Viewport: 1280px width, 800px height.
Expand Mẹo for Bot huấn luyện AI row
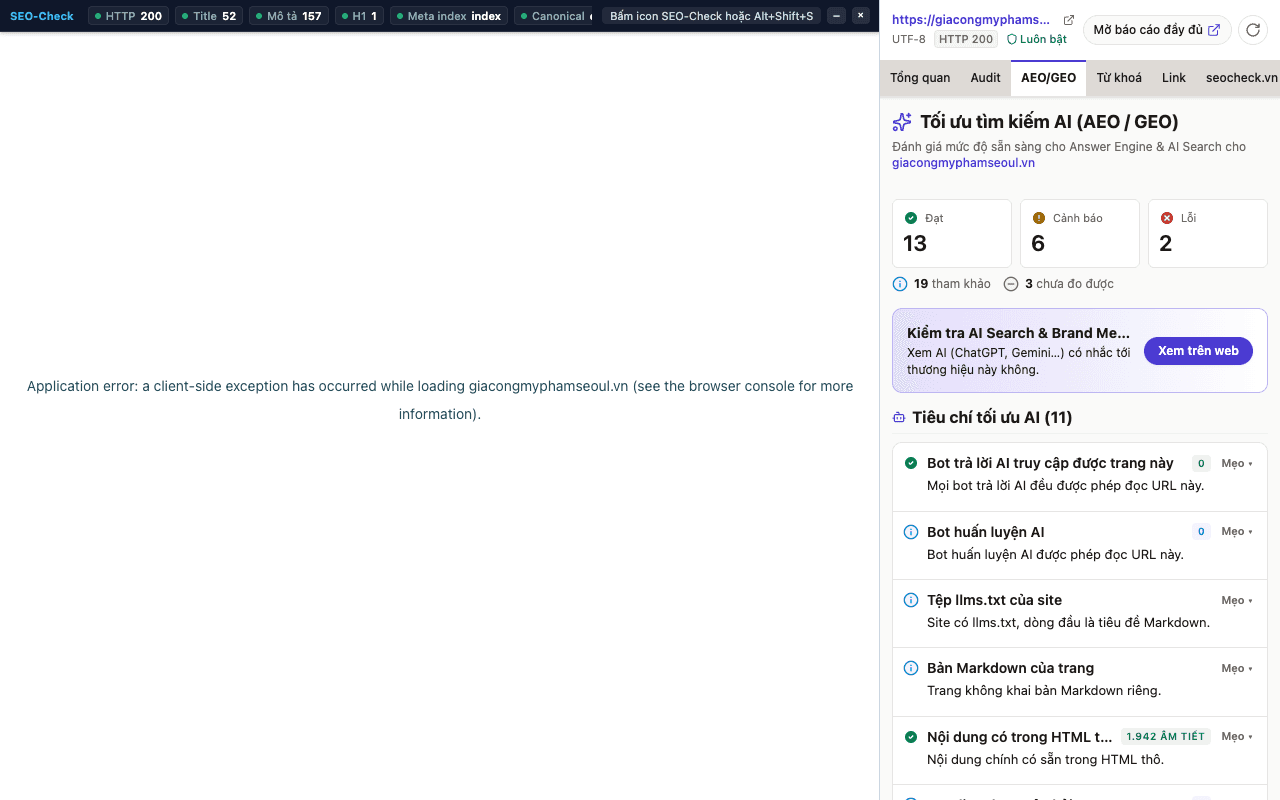coord(1237,532)
